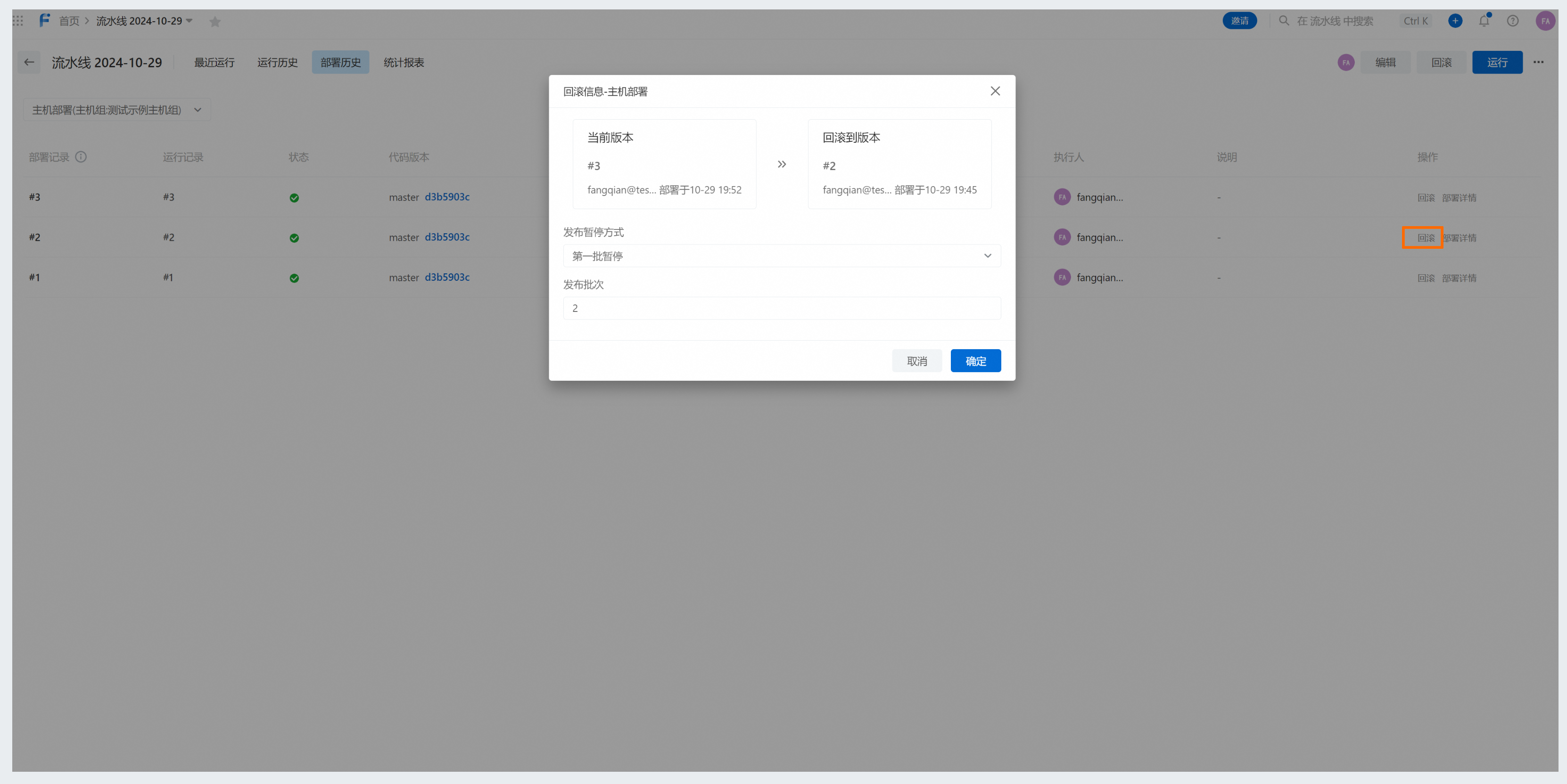Open commit d3b5903c in row #3
The width and height of the screenshot is (1567, 784).
[x=447, y=197]
